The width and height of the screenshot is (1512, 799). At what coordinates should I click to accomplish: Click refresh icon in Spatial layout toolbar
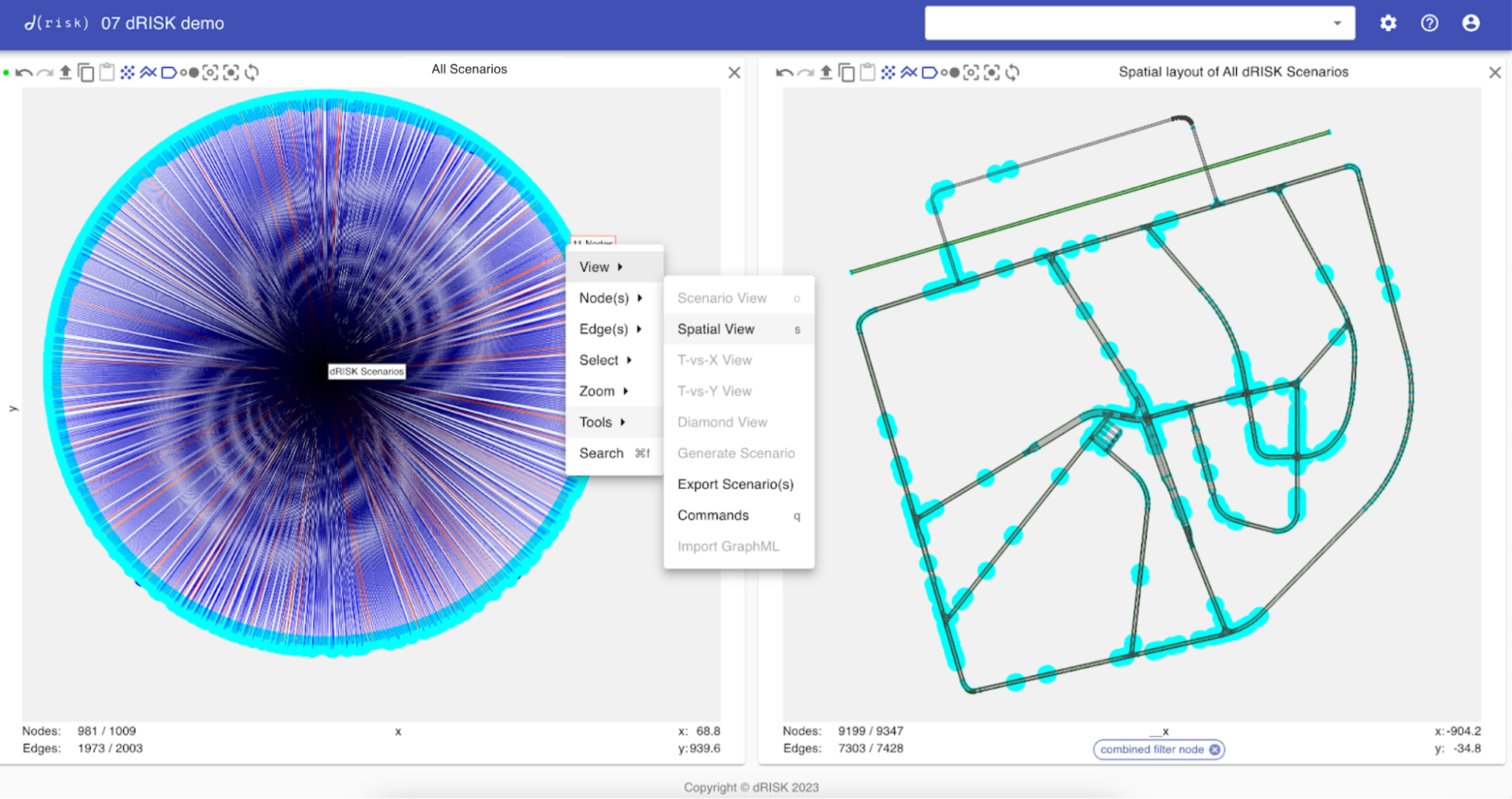click(x=1013, y=73)
